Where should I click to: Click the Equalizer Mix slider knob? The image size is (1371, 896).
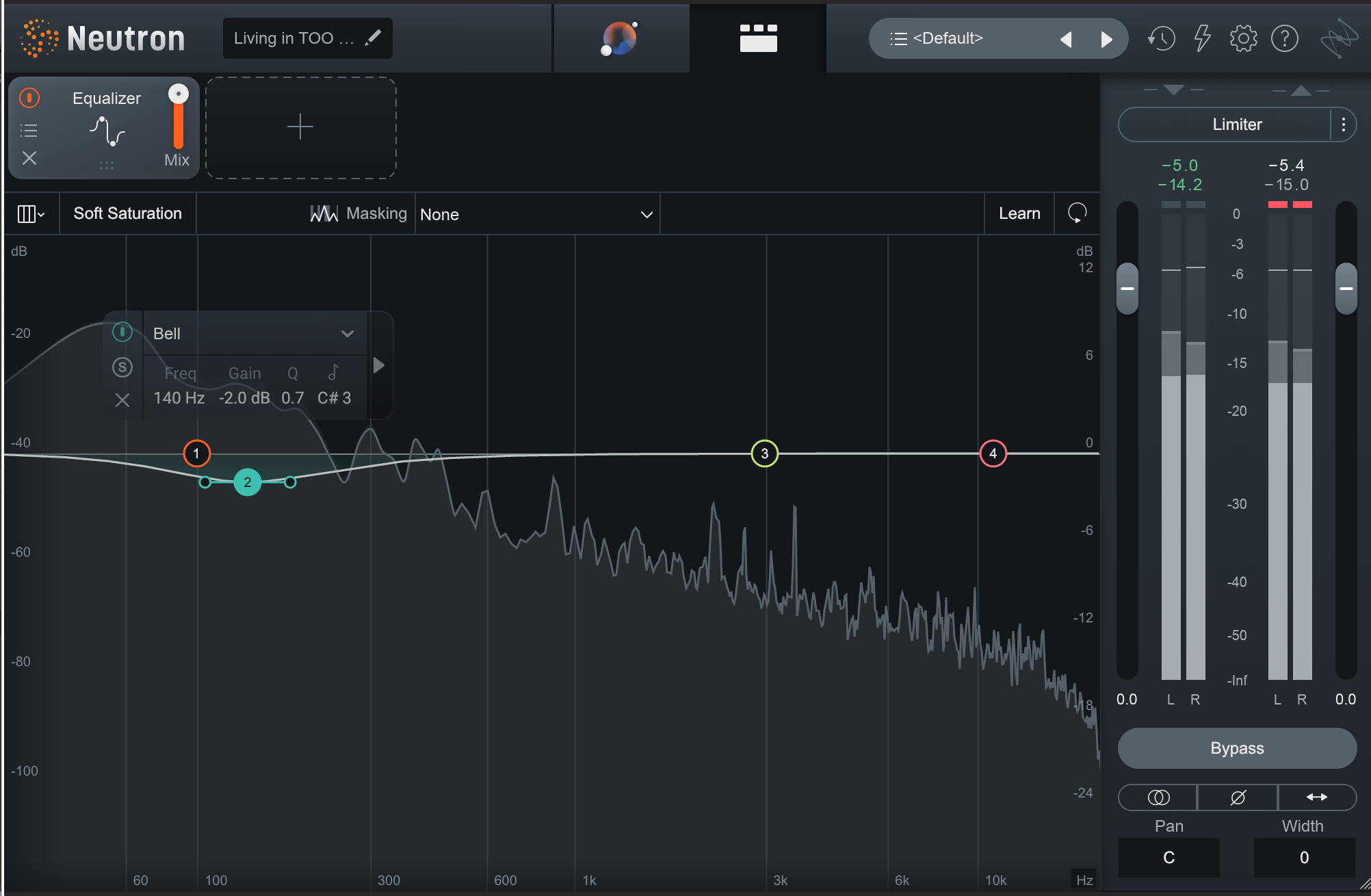pyautogui.click(x=179, y=94)
